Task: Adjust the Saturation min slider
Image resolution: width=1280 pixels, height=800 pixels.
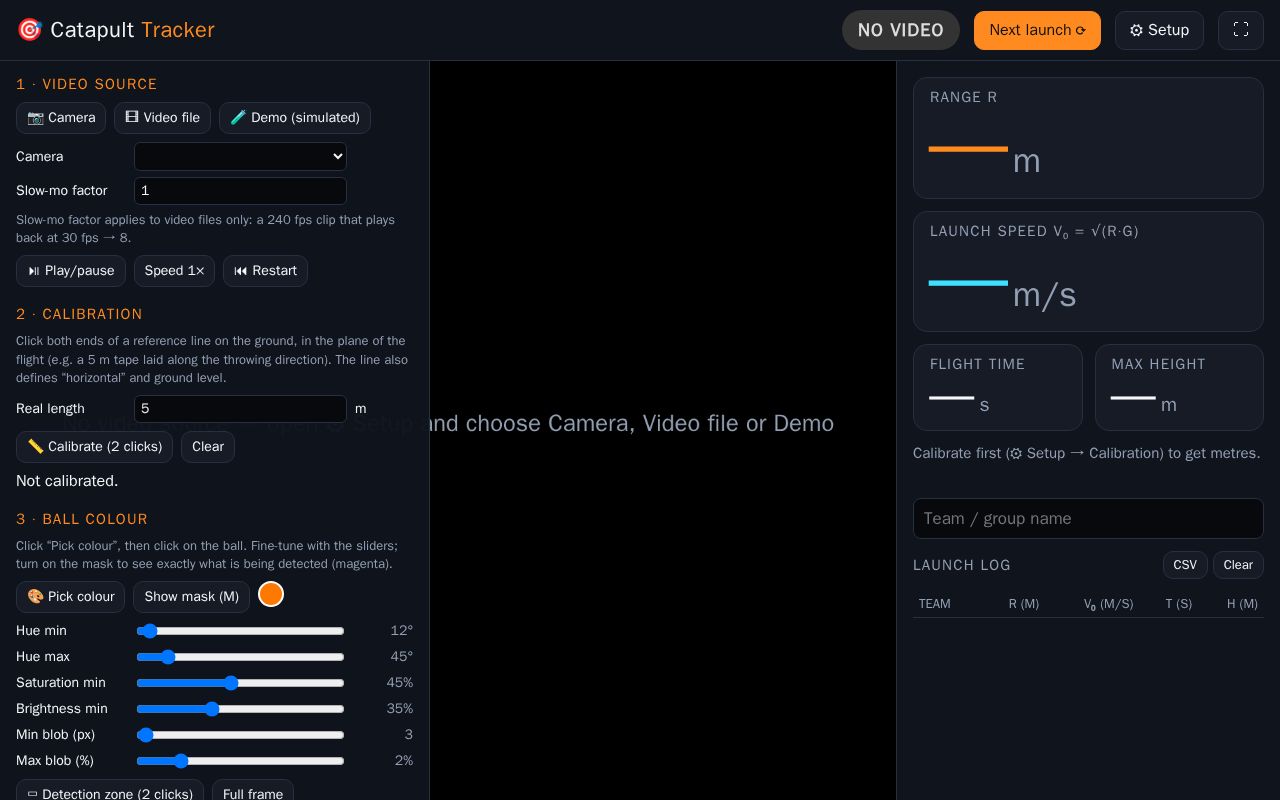Action: coord(240,683)
